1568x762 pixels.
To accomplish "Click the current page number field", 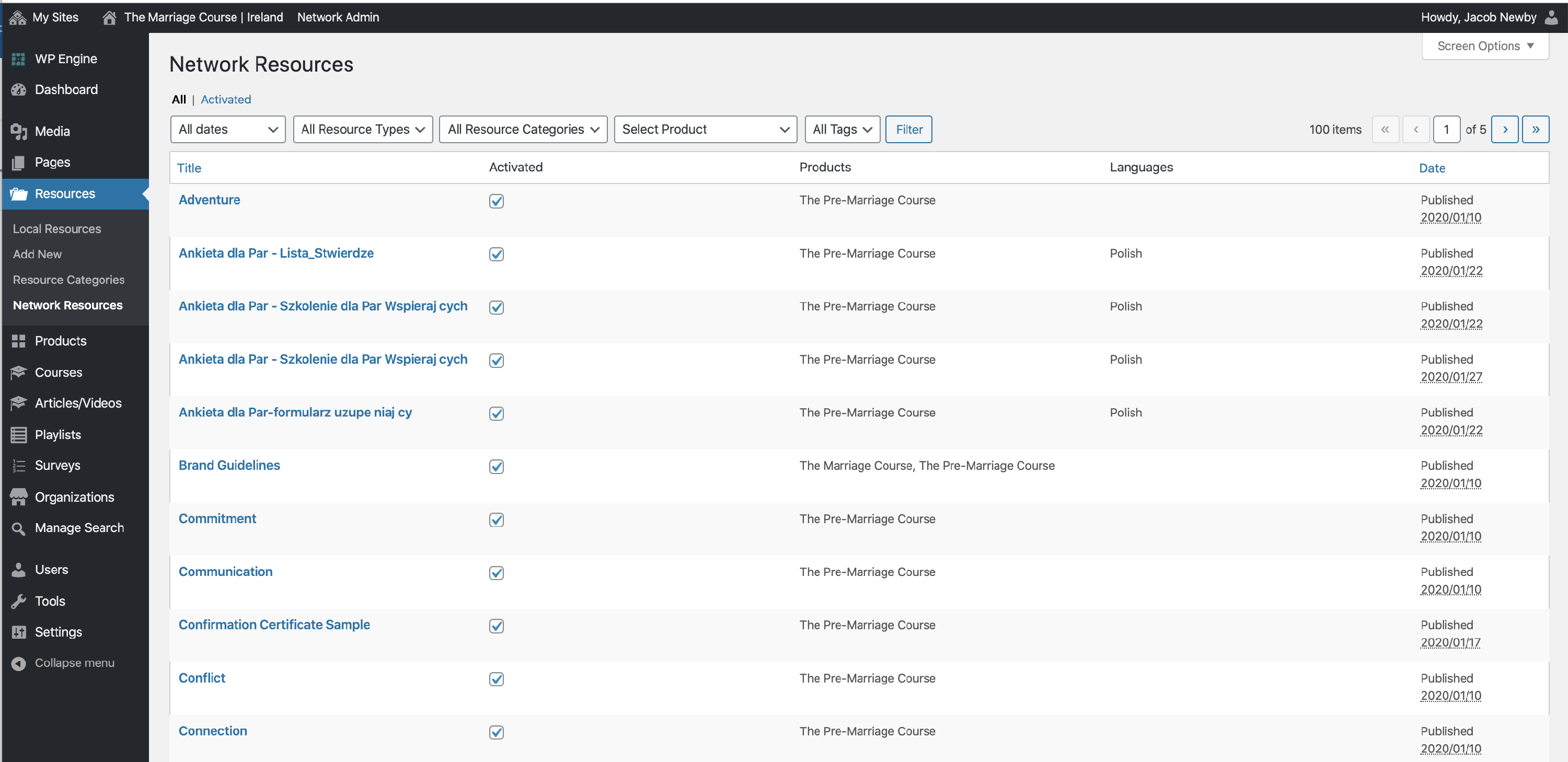I will [1446, 130].
